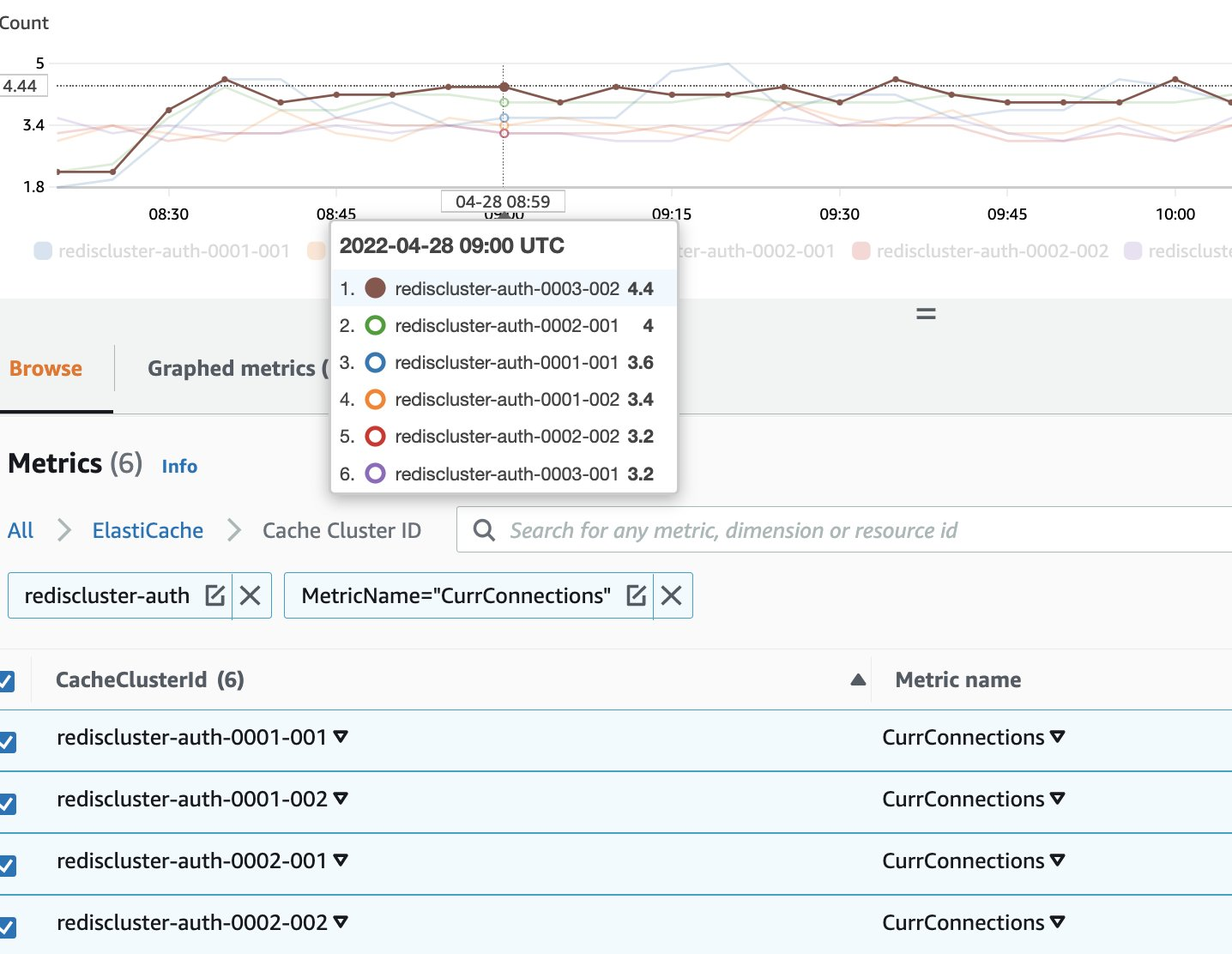This screenshot has width=1232, height=954.
Task: Select rediscluster-auth-0002-001 in the tooltip
Action: (x=504, y=326)
